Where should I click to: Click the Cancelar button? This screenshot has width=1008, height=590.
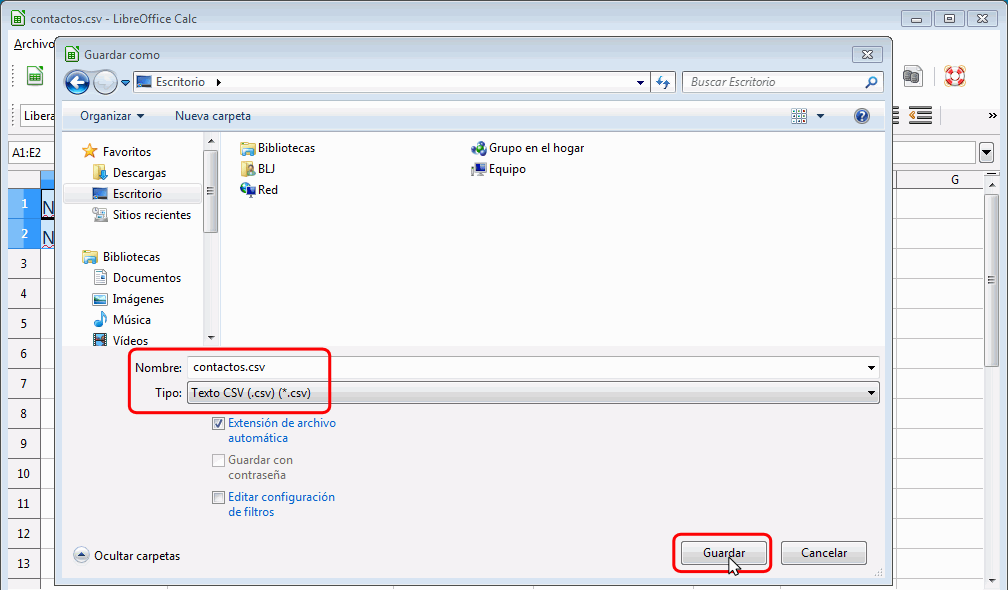824,553
